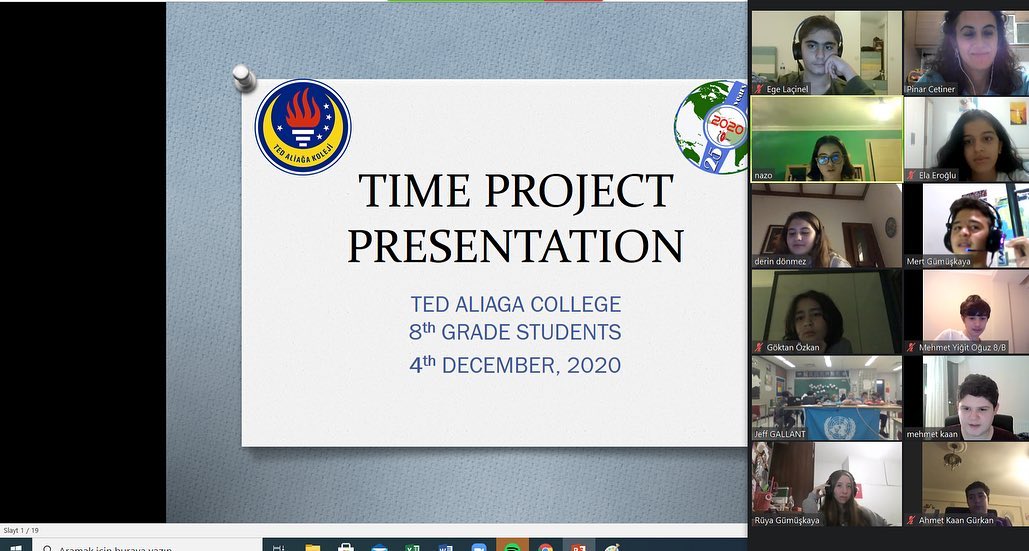Select mehmet kaan's video tile
Image resolution: width=1029 pixels, height=551 pixels.
tap(966, 398)
